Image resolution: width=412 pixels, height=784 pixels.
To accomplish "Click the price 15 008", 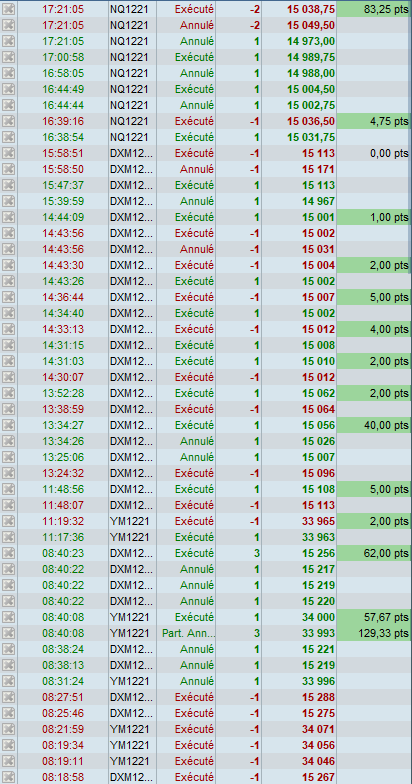I will [x=318, y=345].
